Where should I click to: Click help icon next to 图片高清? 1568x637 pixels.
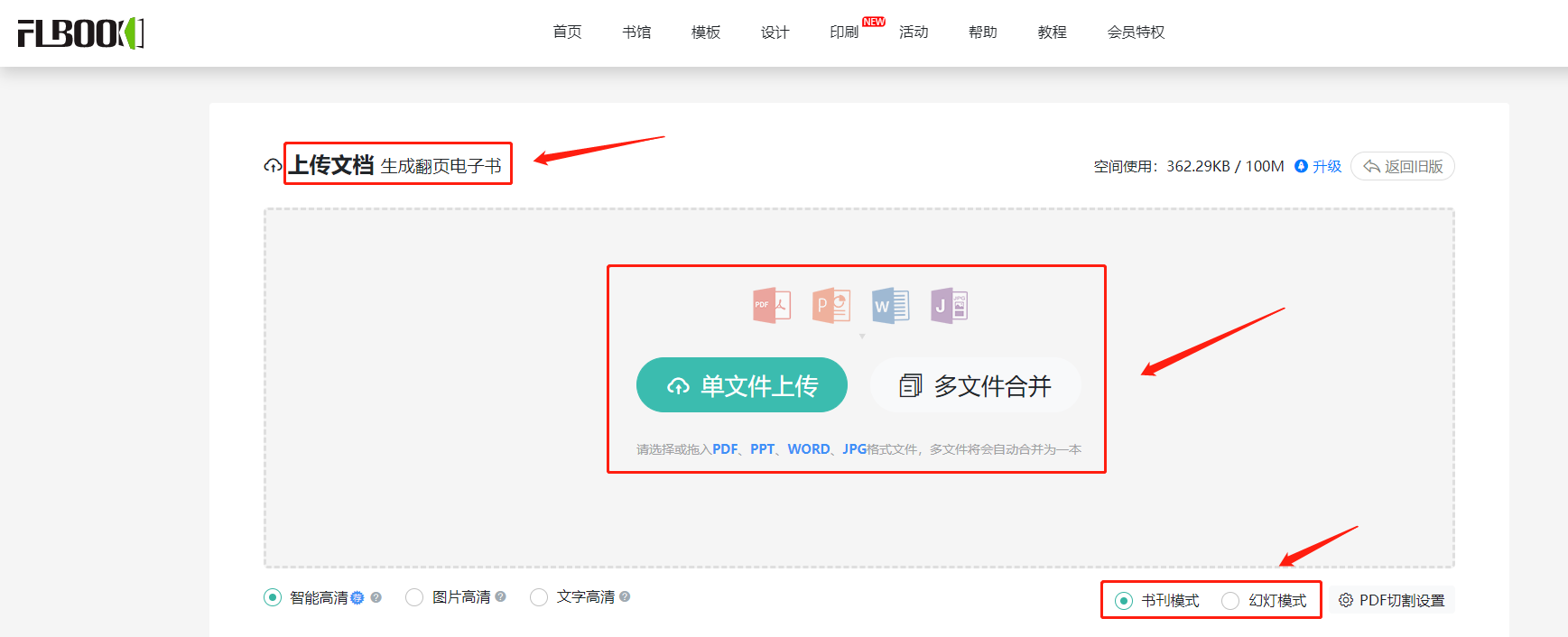pos(501,596)
